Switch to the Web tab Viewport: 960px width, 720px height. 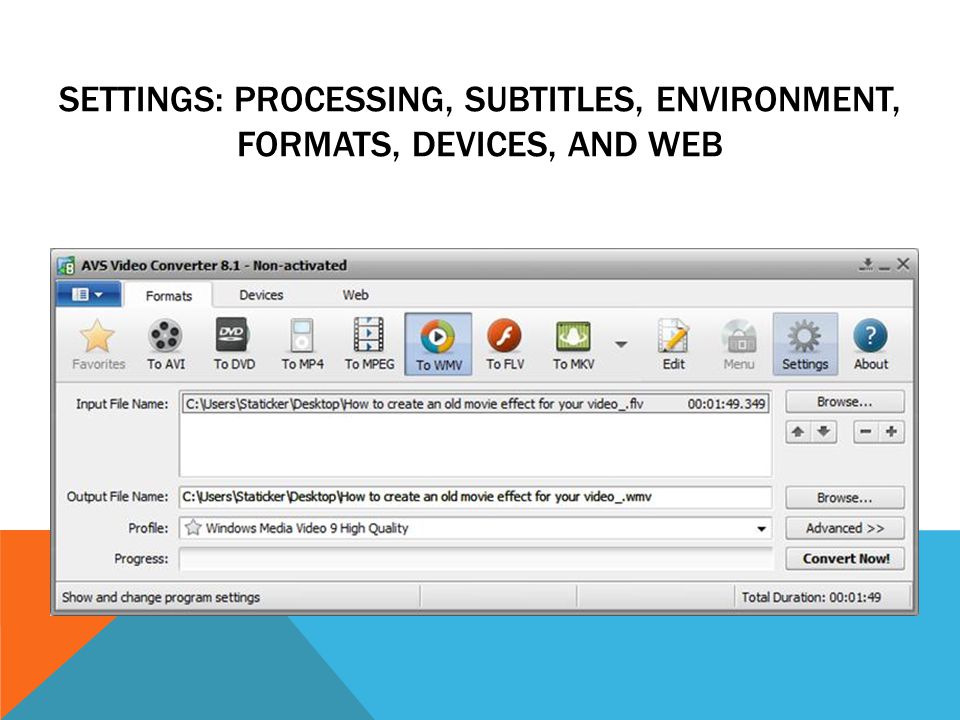(355, 295)
